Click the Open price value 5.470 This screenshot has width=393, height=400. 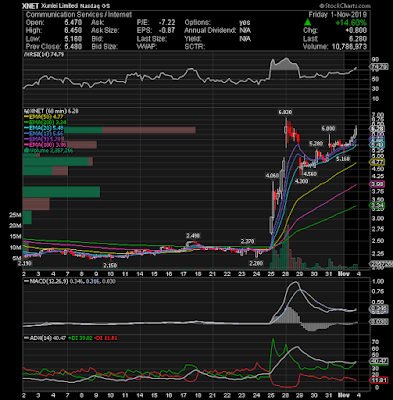coord(73,23)
